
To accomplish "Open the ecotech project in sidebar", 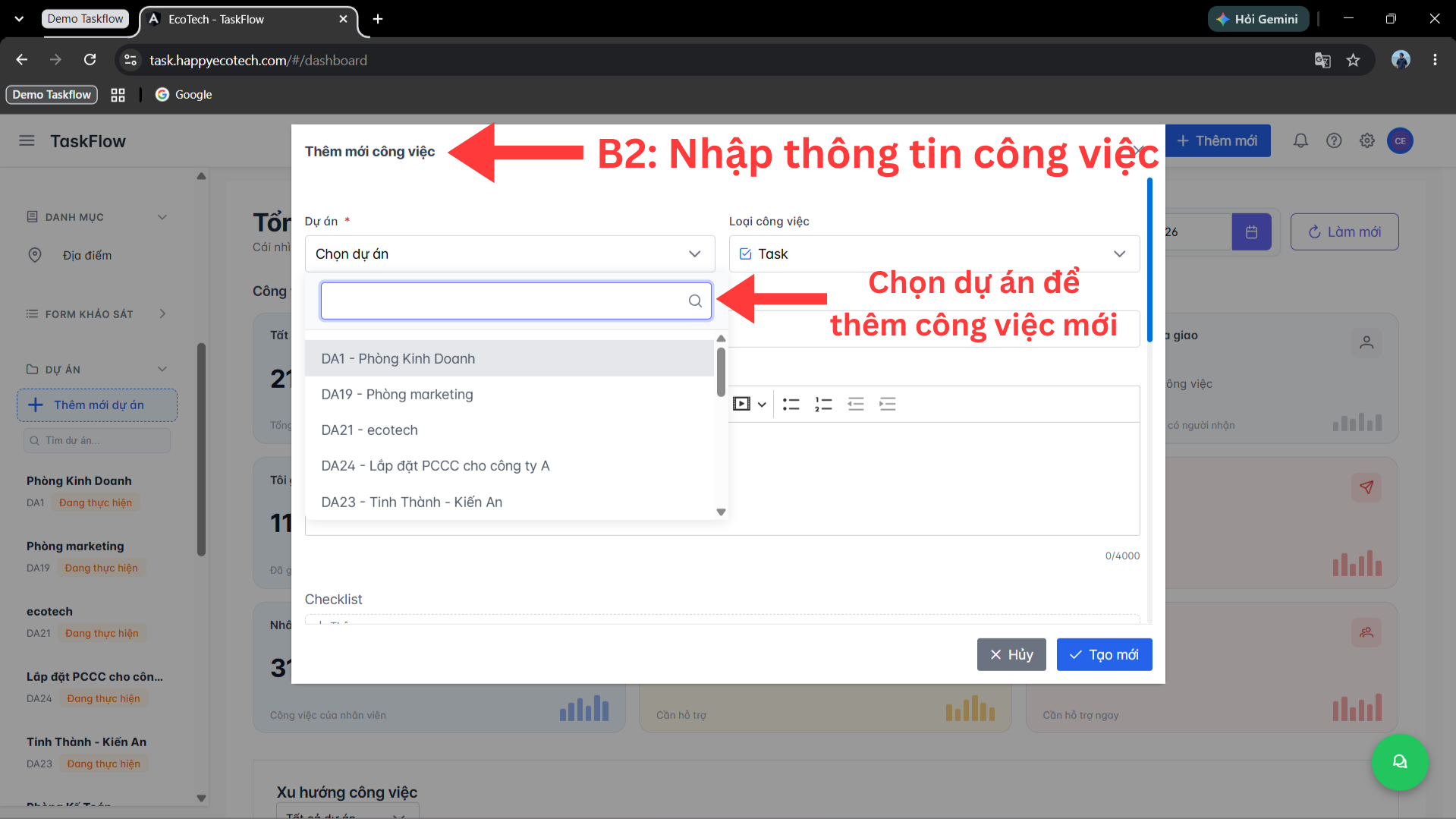I will click(49, 612).
